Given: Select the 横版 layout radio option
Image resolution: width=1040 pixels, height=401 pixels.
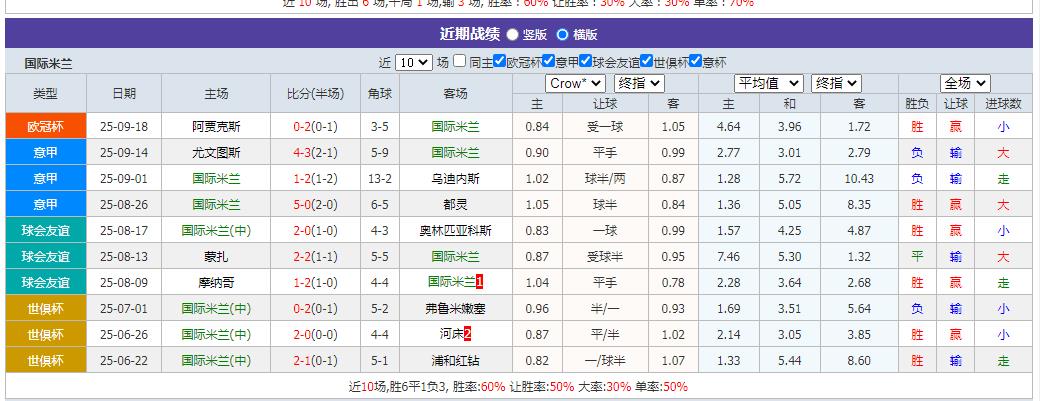Looking at the screenshot, I should click(562, 34).
